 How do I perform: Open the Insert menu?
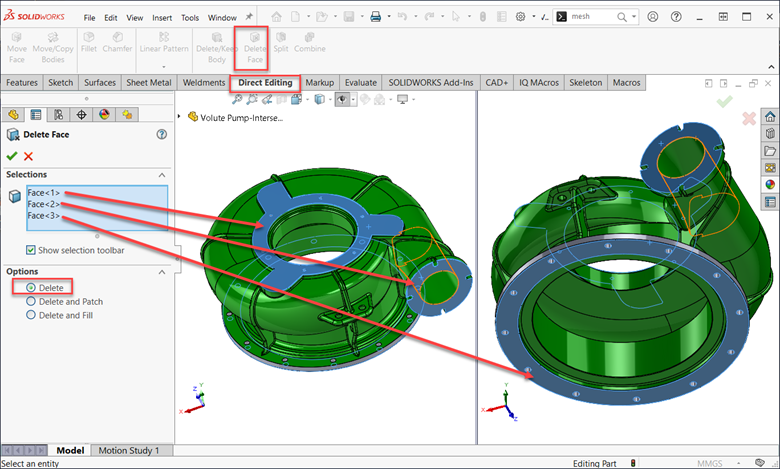coord(162,18)
